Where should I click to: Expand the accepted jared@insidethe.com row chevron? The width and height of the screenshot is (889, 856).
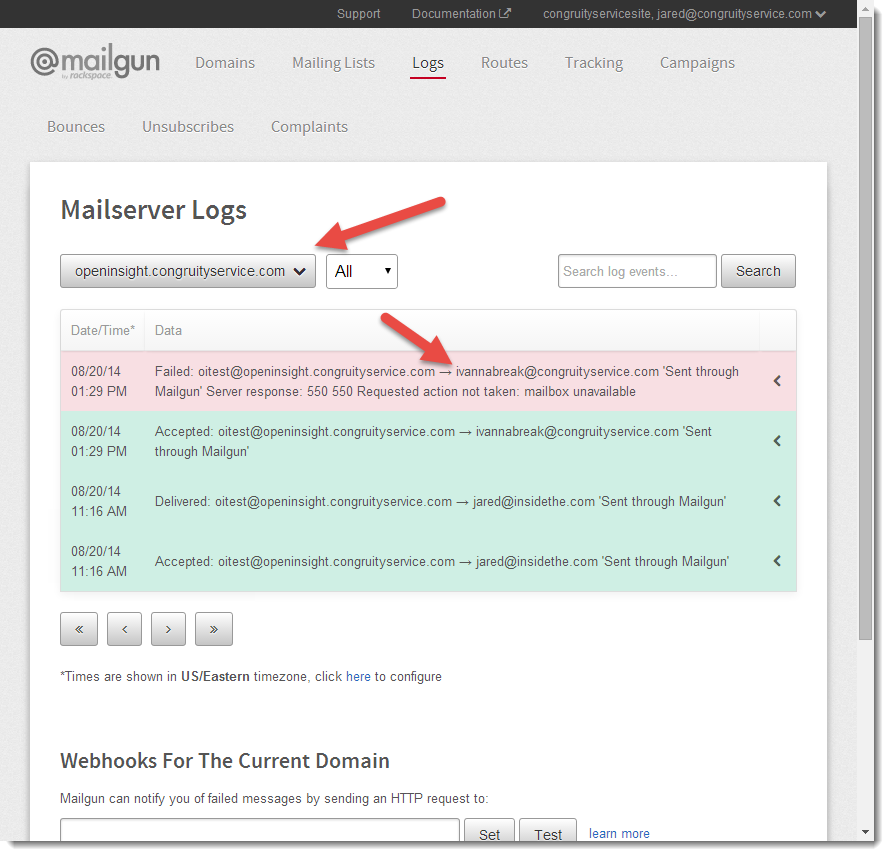point(777,561)
